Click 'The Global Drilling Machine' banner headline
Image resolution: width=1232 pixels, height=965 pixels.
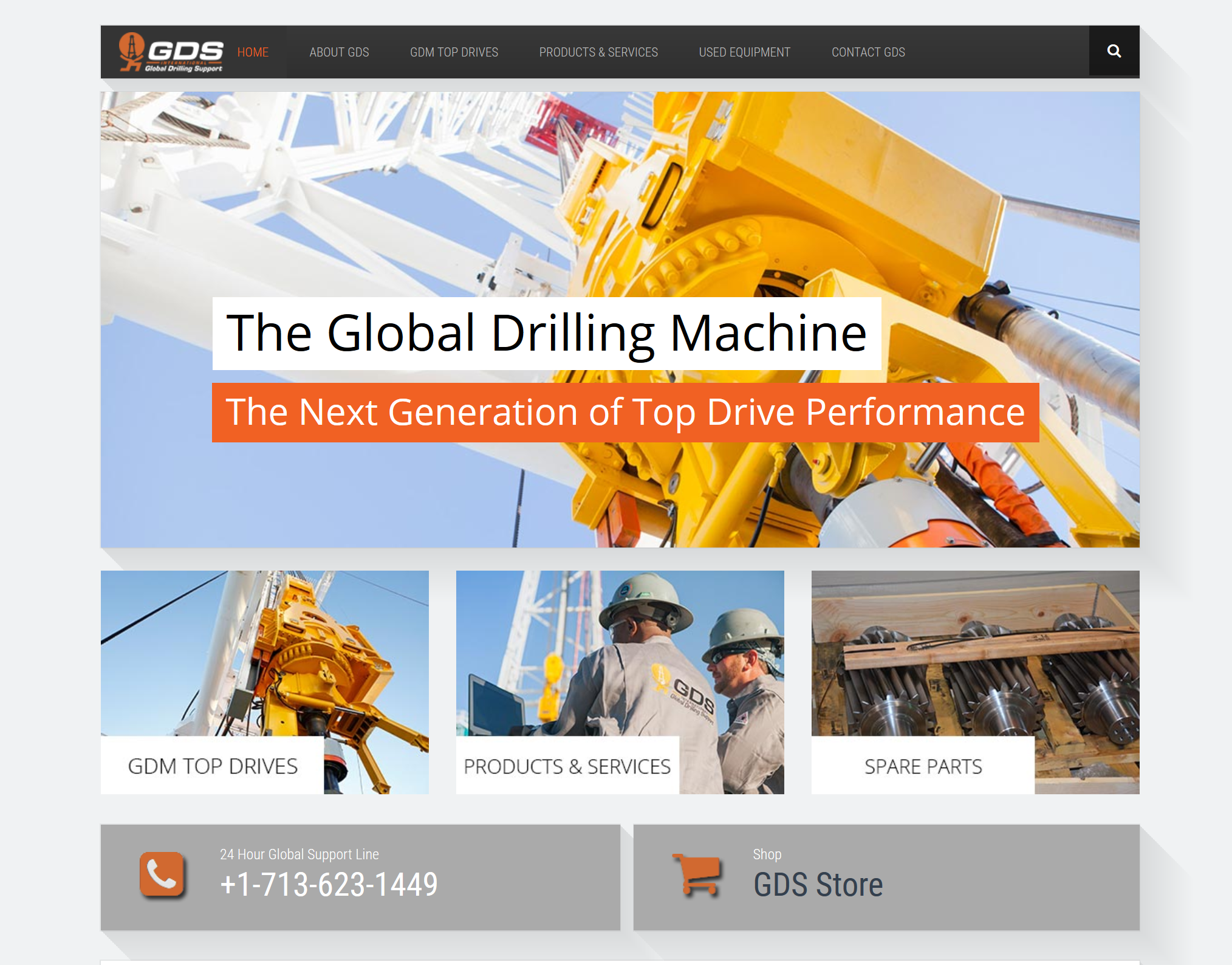(547, 333)
